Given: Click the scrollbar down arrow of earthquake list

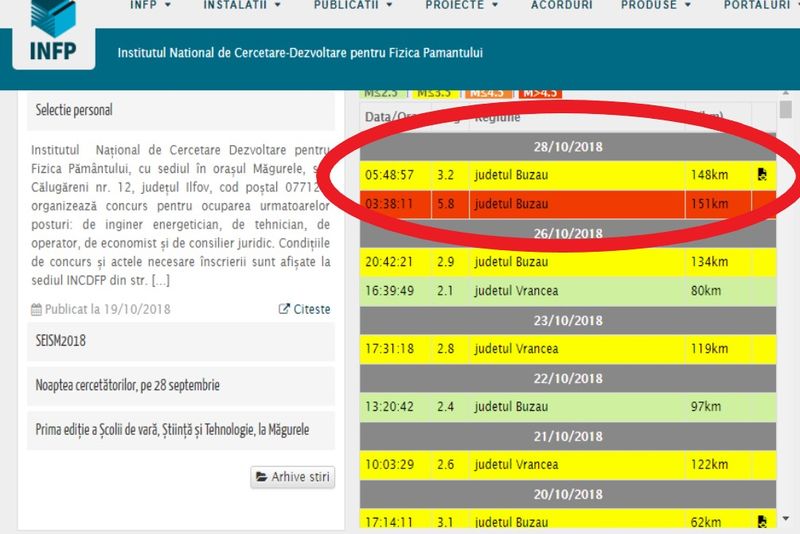Looking at the screenshot, I should (786, 519).
